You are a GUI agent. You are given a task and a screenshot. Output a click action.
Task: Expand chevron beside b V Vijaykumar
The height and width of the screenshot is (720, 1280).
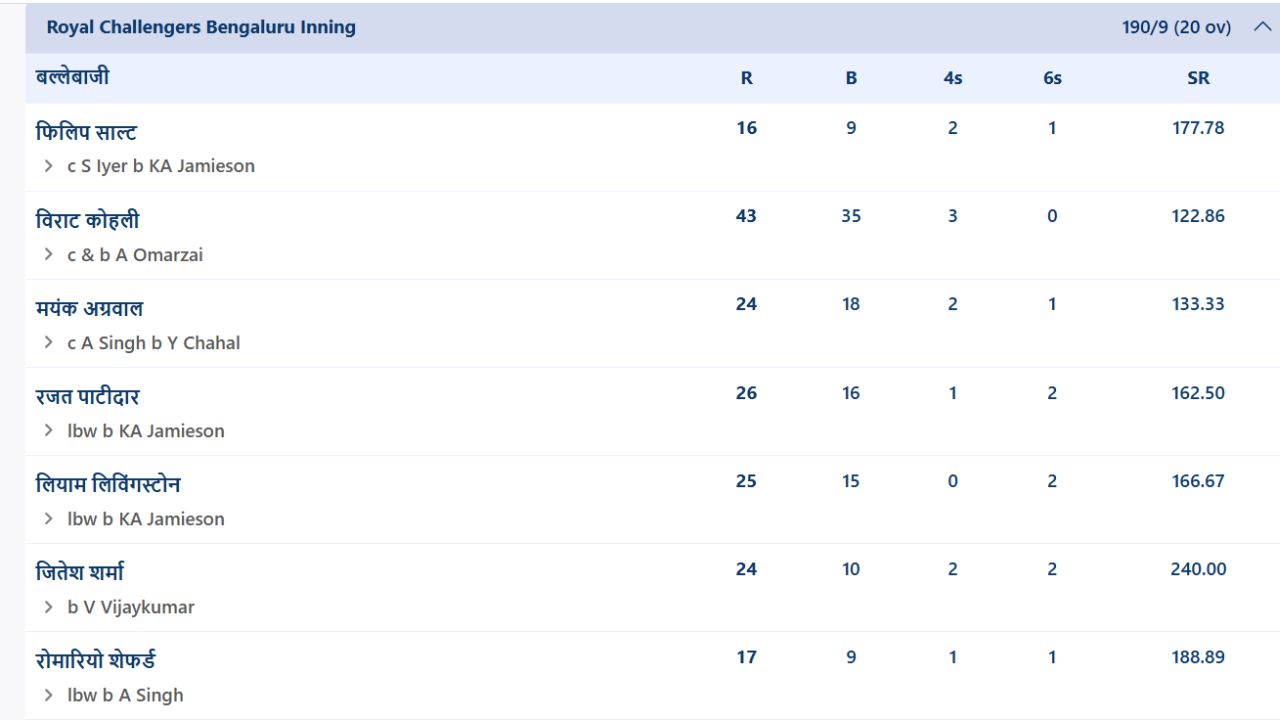(48, 607)
